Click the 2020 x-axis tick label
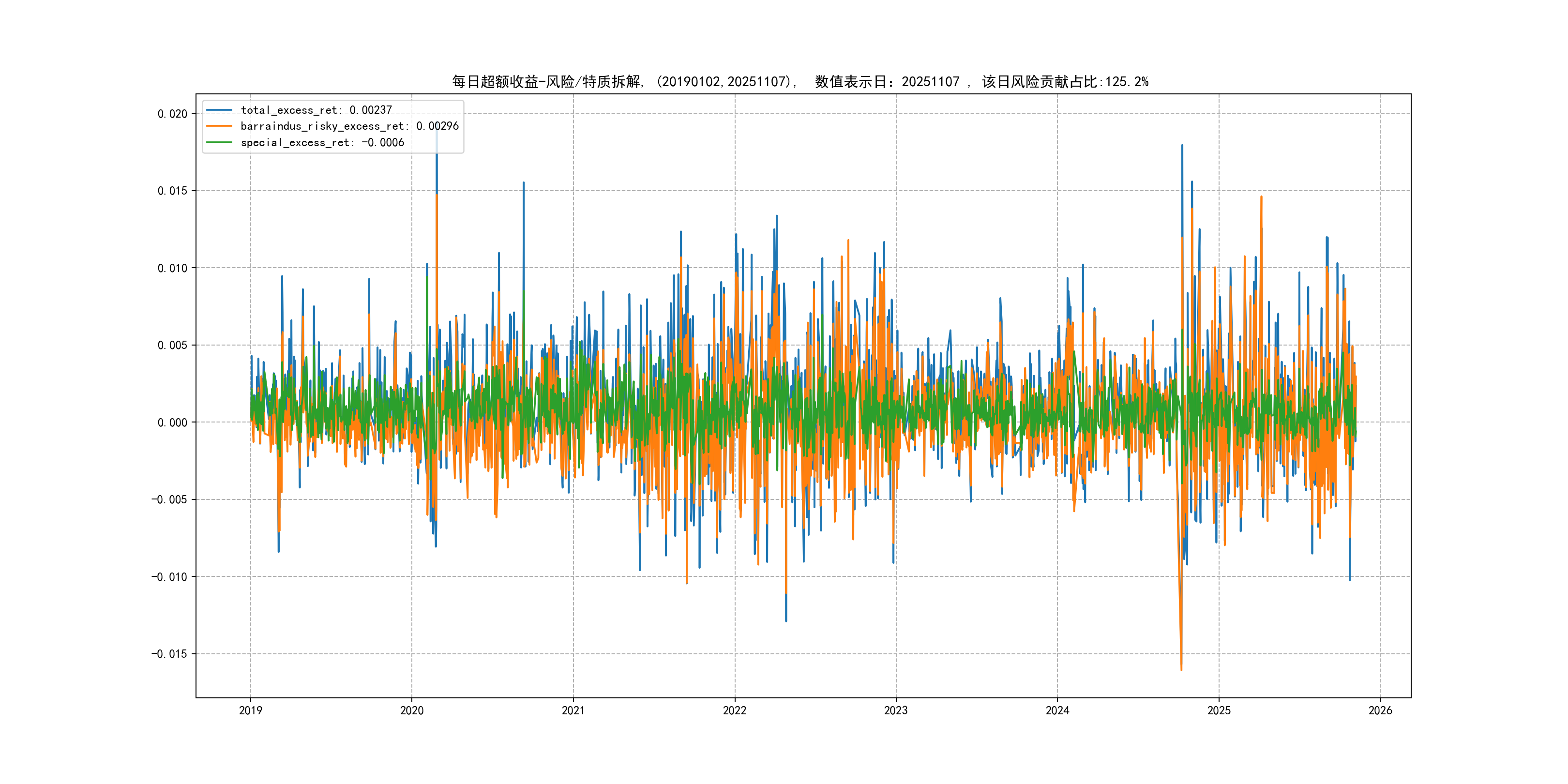Image resolution: width=1568 pixels, height=784 pixels. pyautogui.click(x=411, y=710)
